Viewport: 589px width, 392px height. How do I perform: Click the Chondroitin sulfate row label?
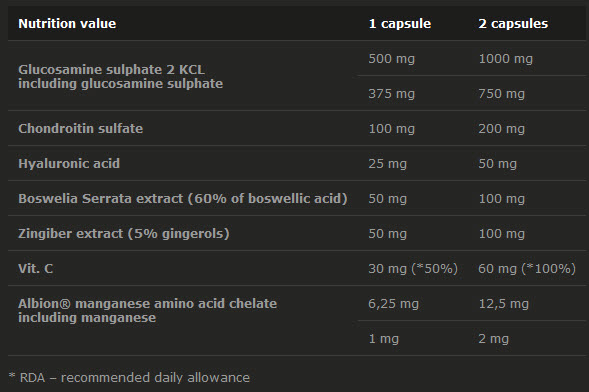[x=81, y=129]
